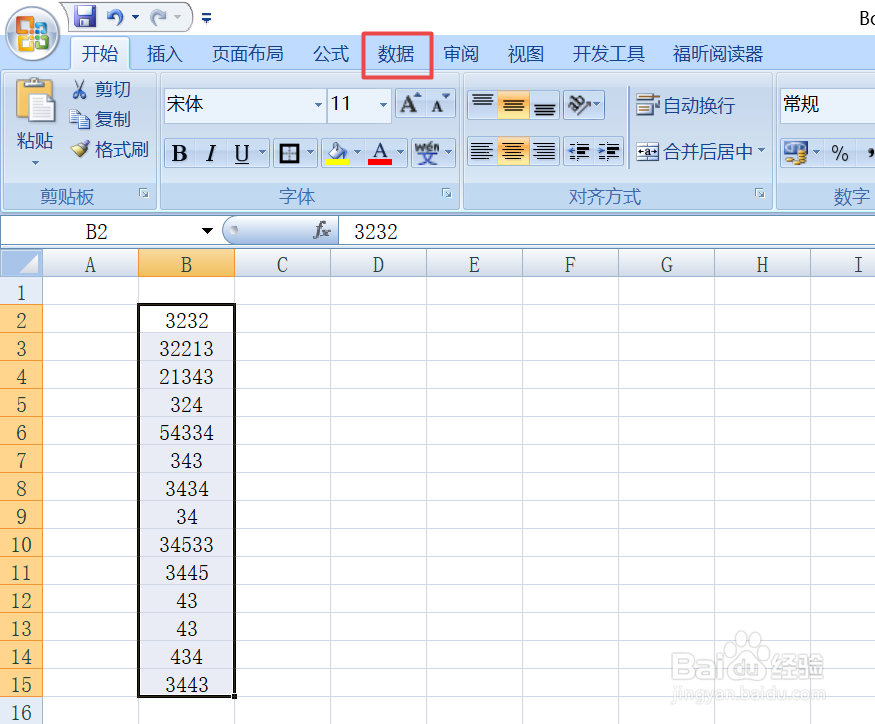This screenshot has width=875, height=724.
Task: Apply yellow fill color
Action: pyautogui.click(x=337, y=153)
